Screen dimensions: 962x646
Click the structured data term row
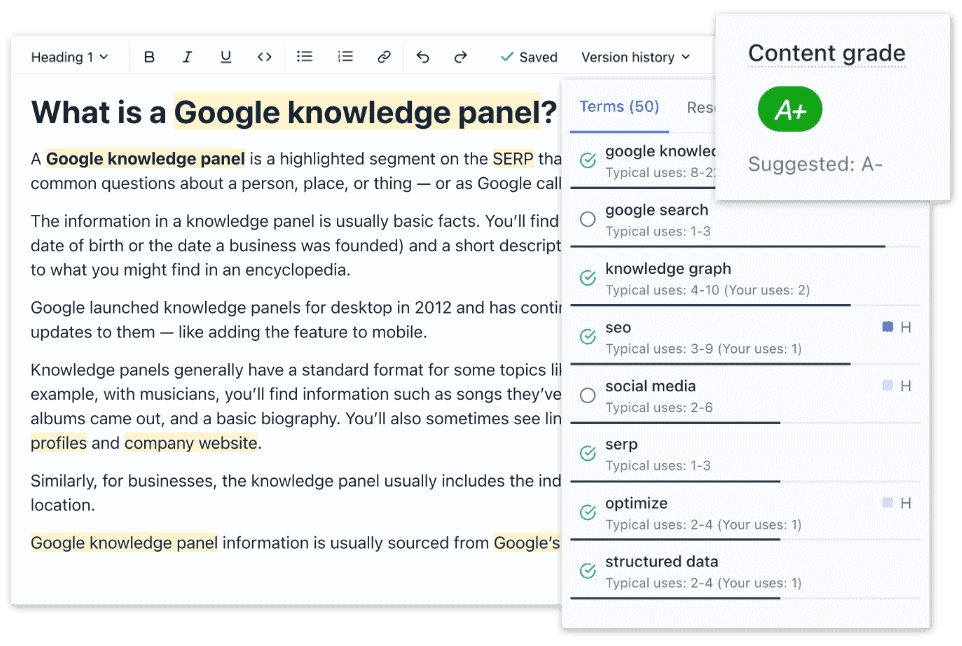point(700,571)
